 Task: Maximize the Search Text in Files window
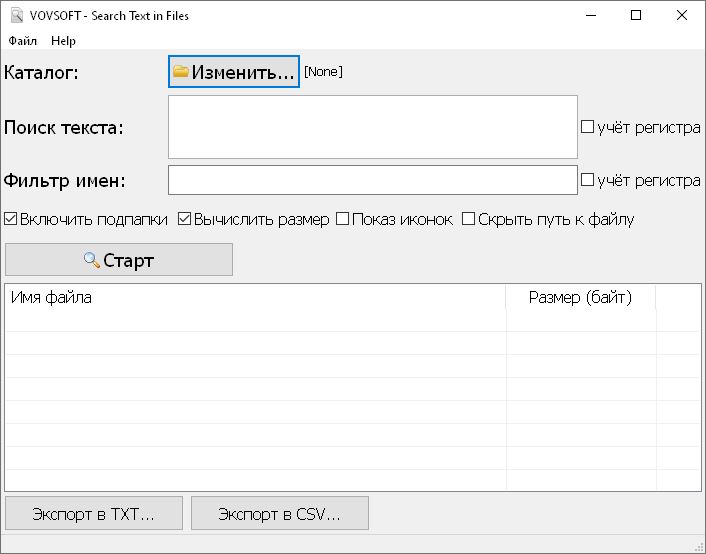coord(636,15)
